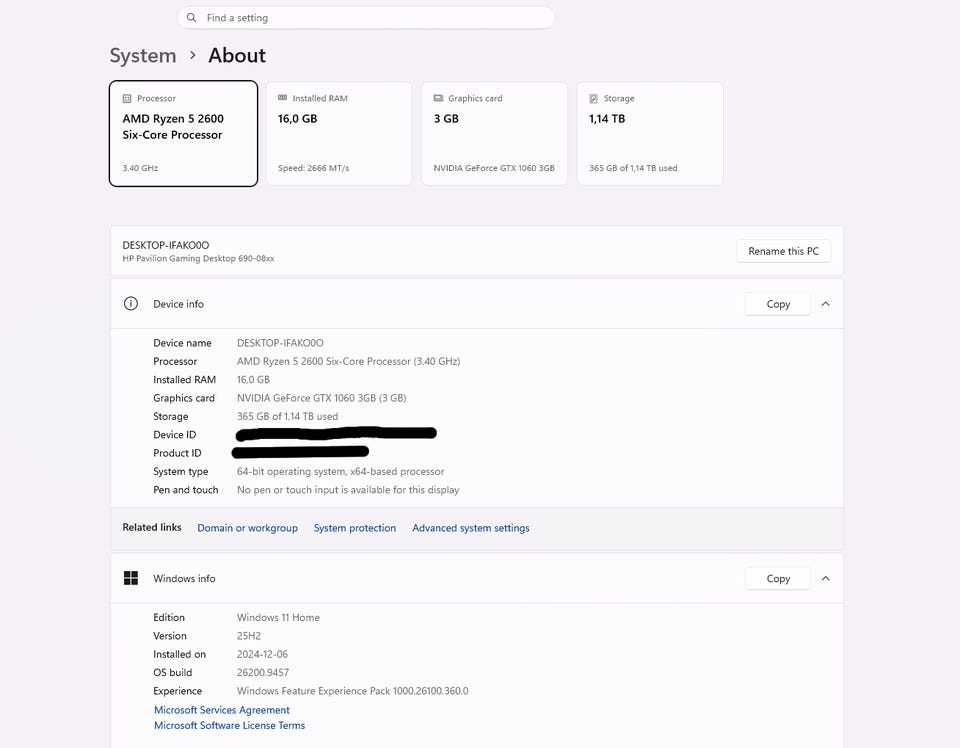This screenshot has width=960, height=748.
Task: Click Windows Feature Experience Pack value
Action: pos(353,691)
